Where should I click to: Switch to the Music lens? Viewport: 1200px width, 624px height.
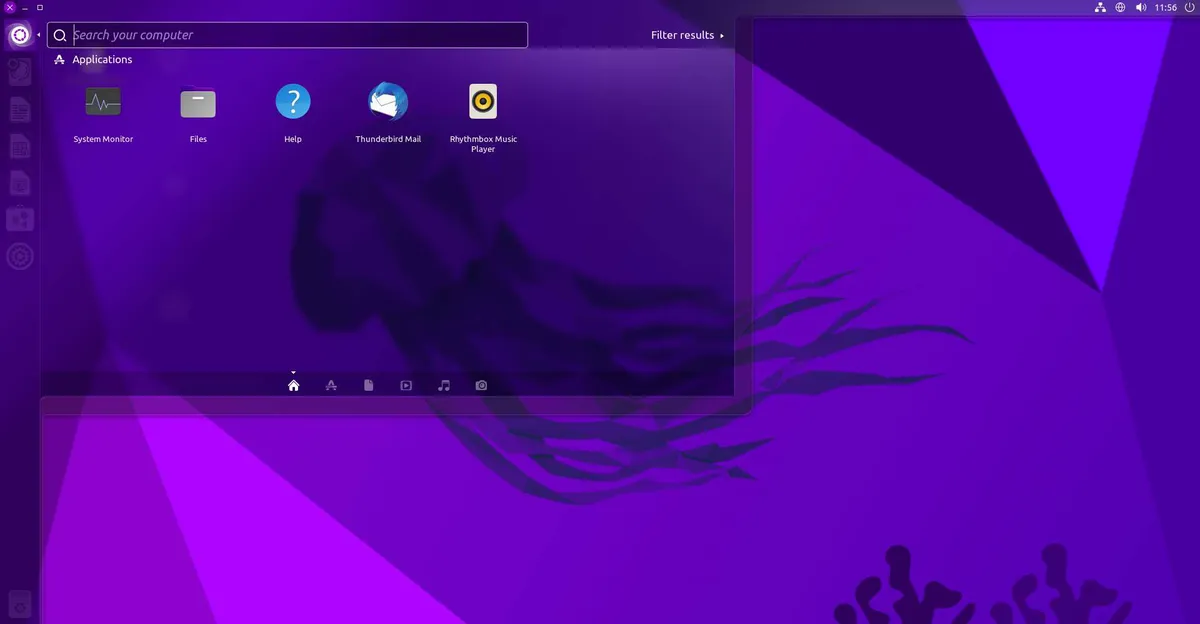click(x=444, y=385)
